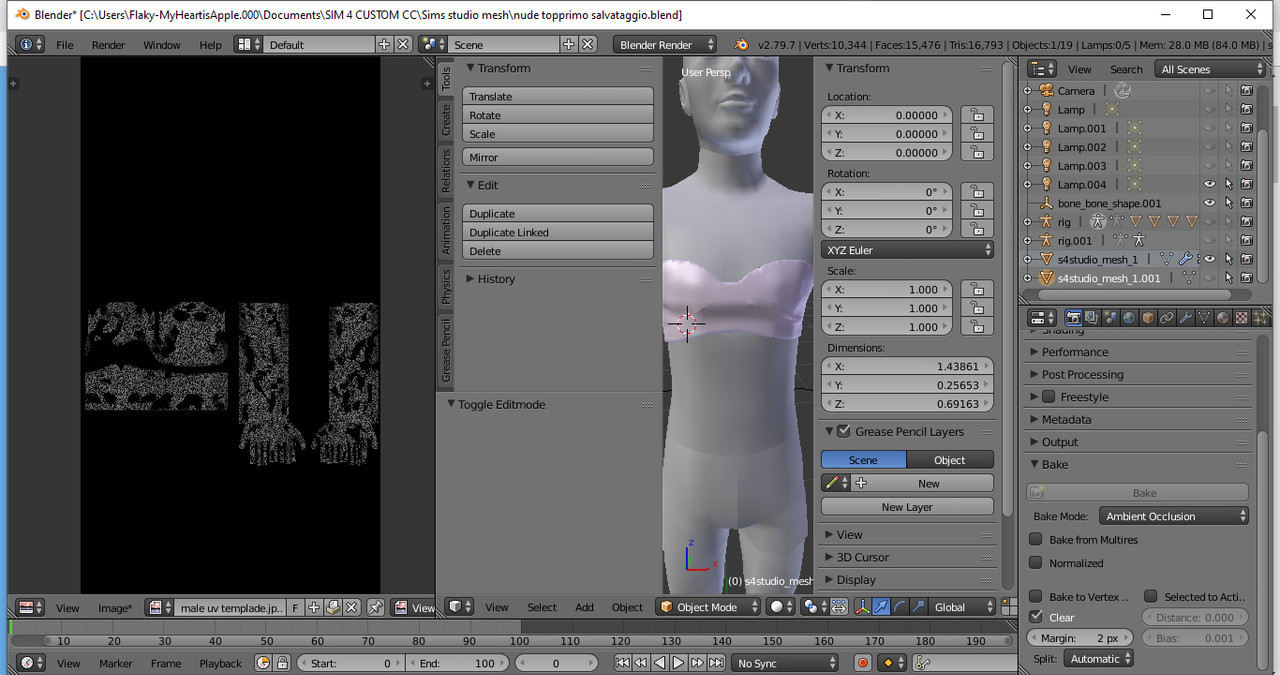Open the world properties tab (globe icon)
This screenshot has width=1280, height=675.
[1129, 318]
